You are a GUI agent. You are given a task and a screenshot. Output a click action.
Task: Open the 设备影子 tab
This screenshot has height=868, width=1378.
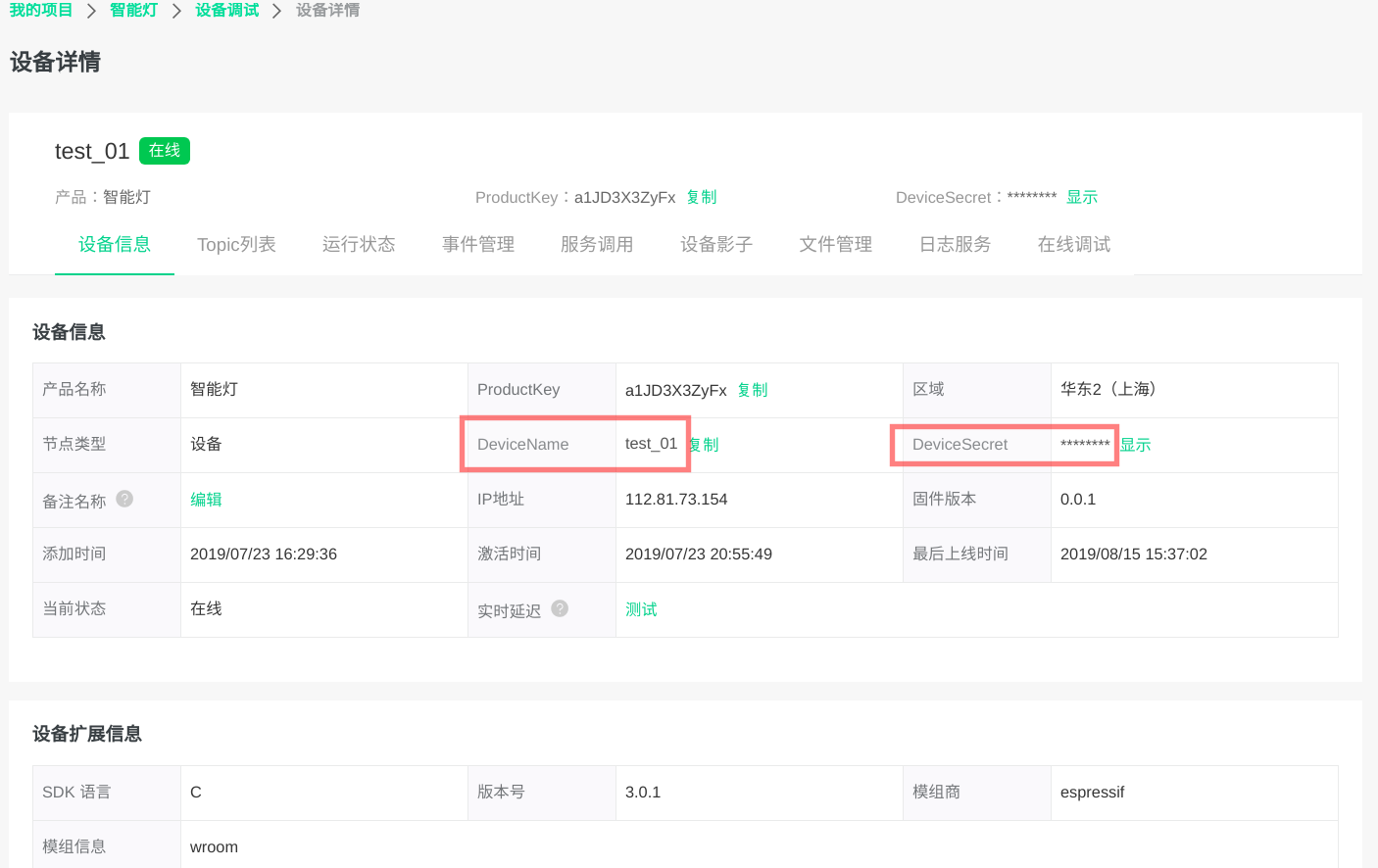716,245
